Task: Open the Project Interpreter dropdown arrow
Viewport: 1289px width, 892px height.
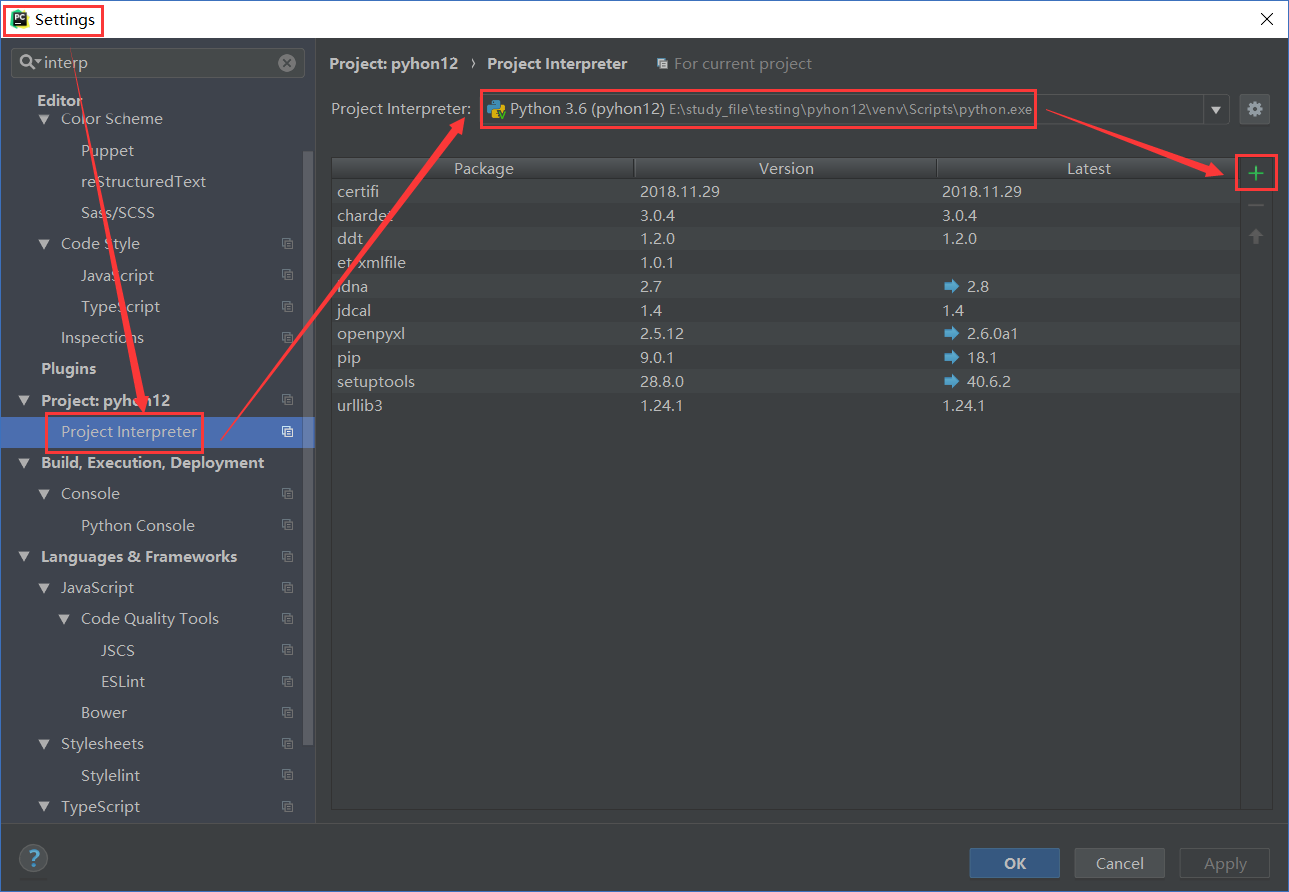Action: point(1216,109)
